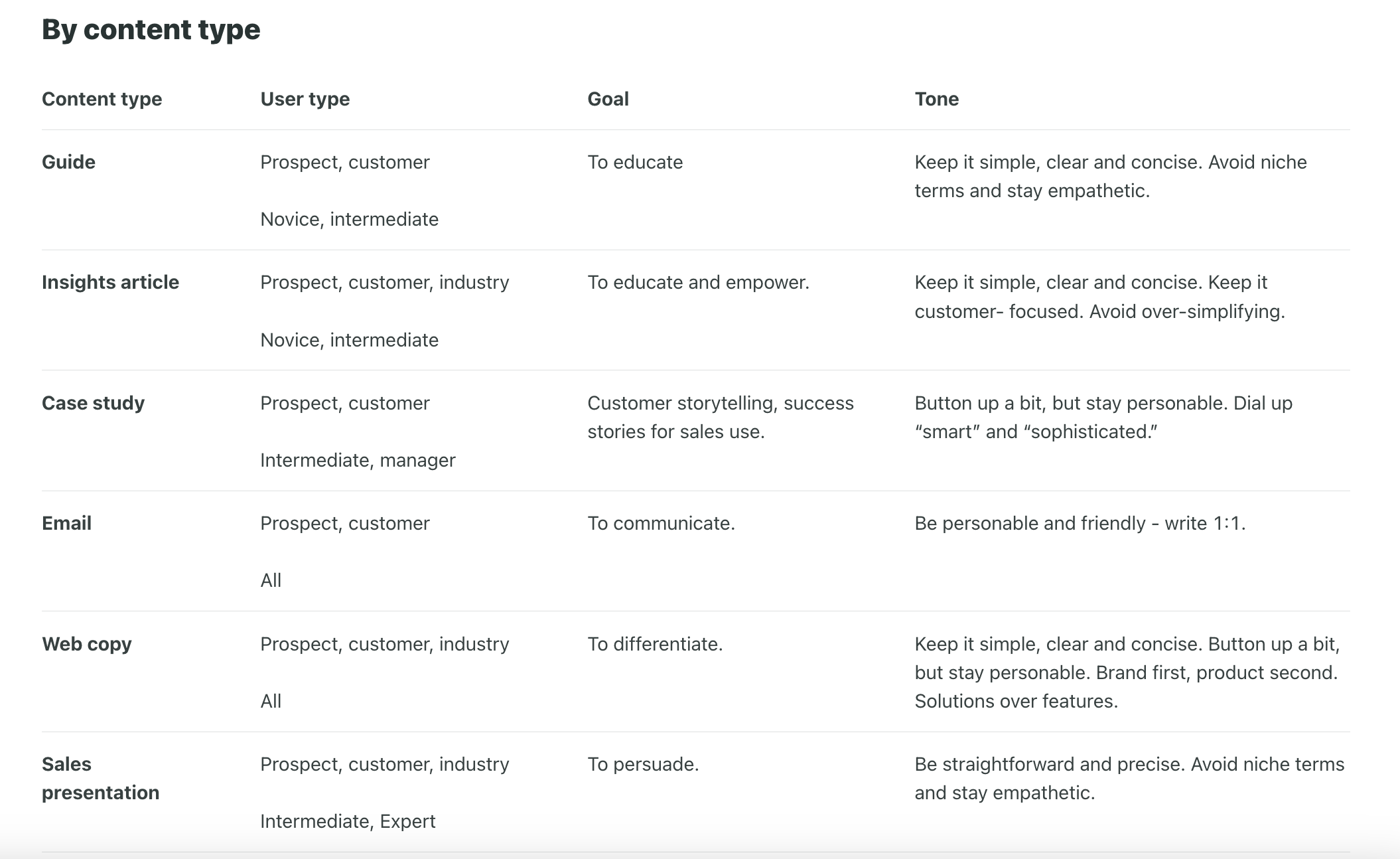
Task: Click the "Intermediate, manager" user type text
Action: [358, 460]
